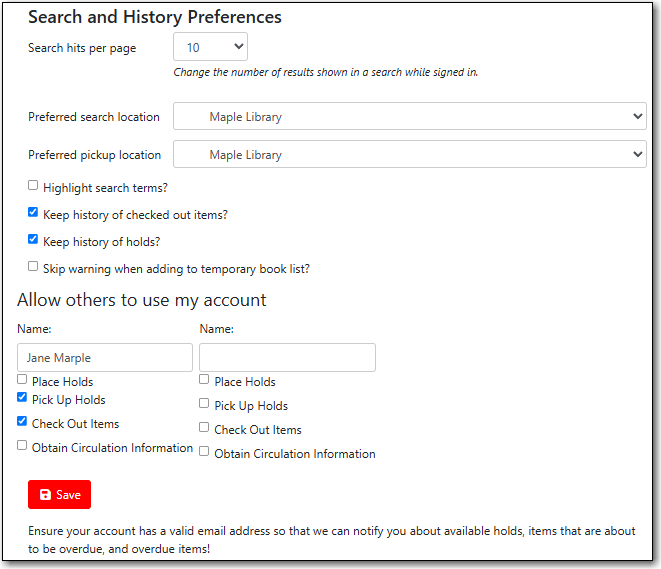
Task: Focus the empty Name input field
Action: 287,358
